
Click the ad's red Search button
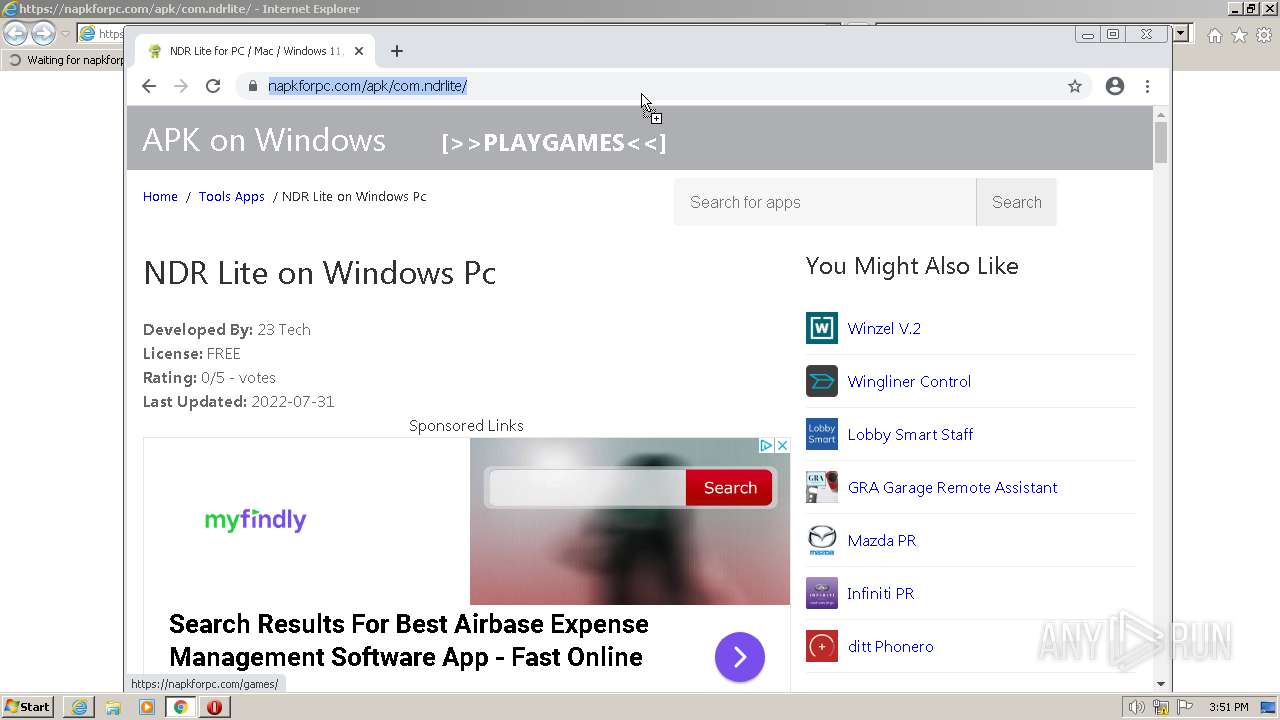point(730,488)
